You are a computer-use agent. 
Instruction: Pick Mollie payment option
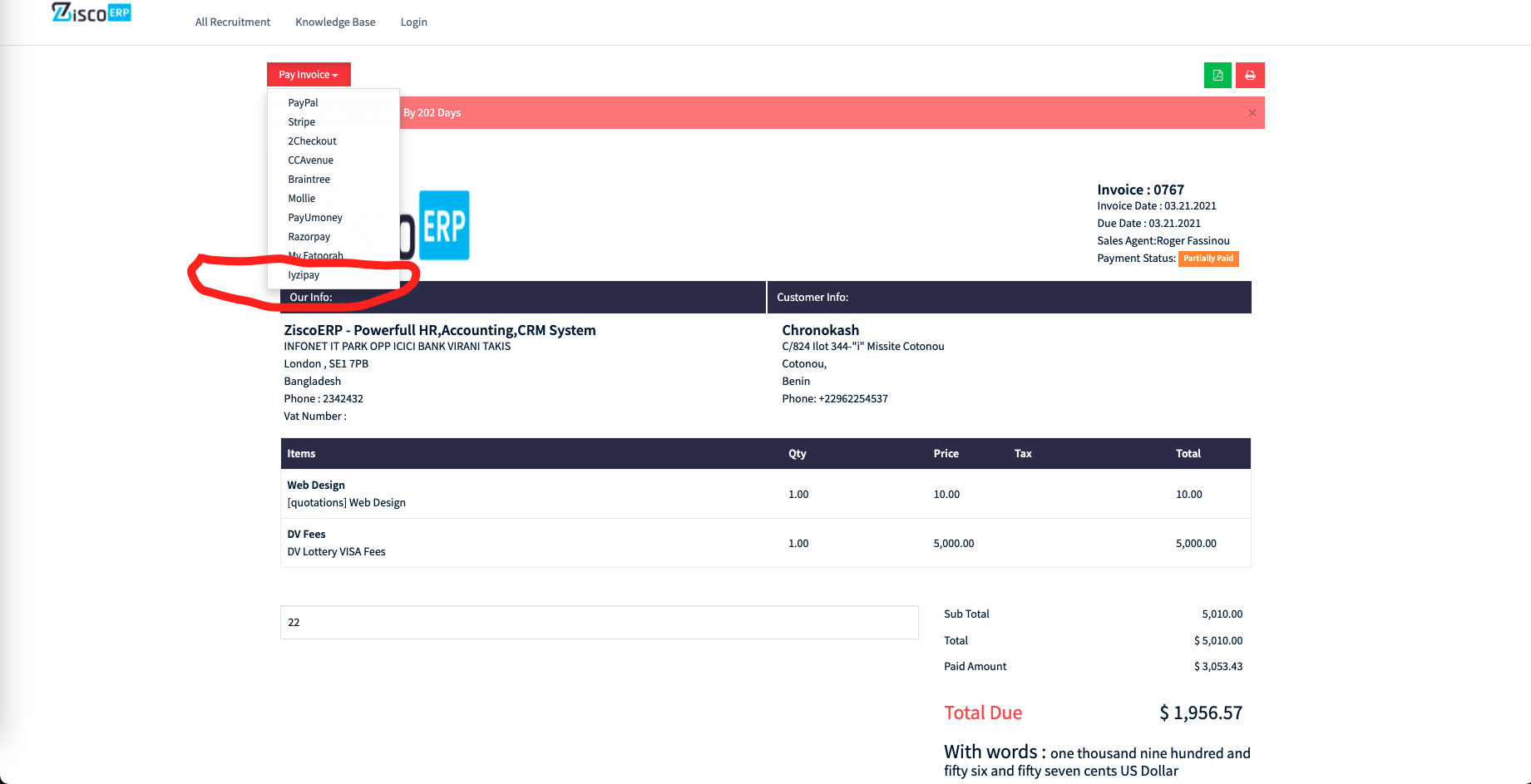pyautogui.click(x=301, y=198)
